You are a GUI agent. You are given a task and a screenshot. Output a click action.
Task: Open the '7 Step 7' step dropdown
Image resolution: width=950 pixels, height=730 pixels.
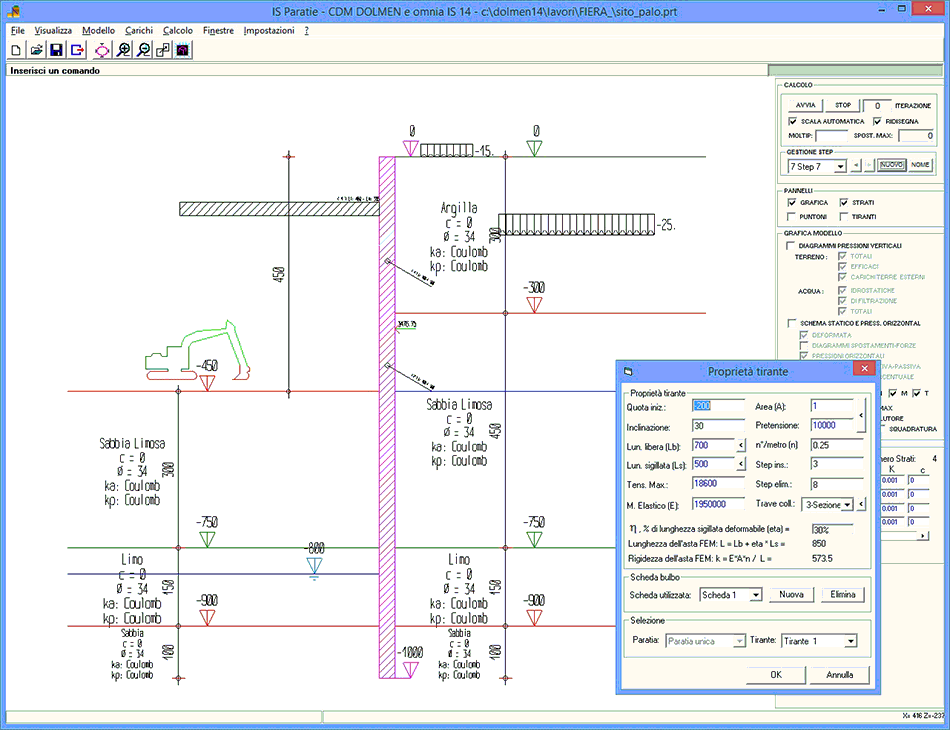coord(840,166)
